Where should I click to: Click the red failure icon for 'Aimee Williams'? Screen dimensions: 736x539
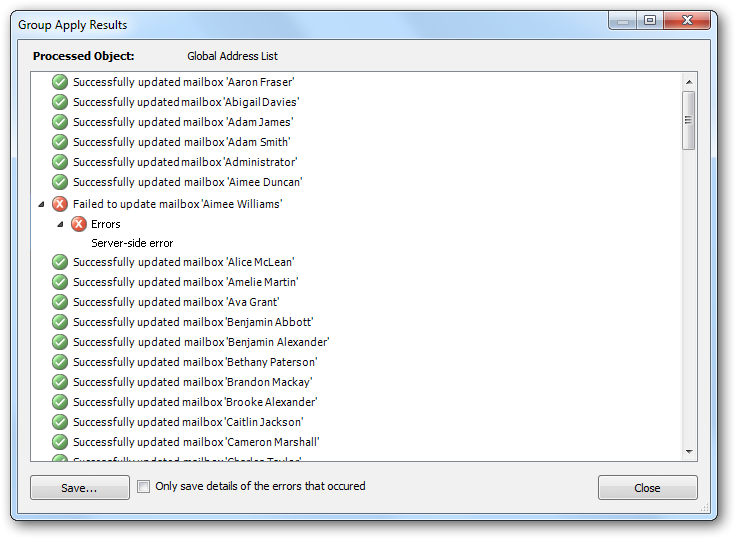60,204
